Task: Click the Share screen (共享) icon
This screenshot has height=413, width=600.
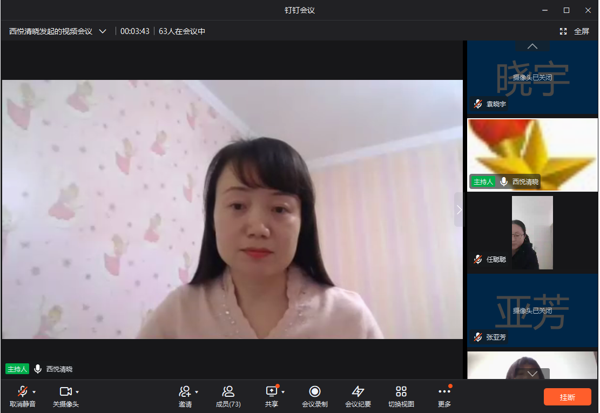Action: [271, 393]
